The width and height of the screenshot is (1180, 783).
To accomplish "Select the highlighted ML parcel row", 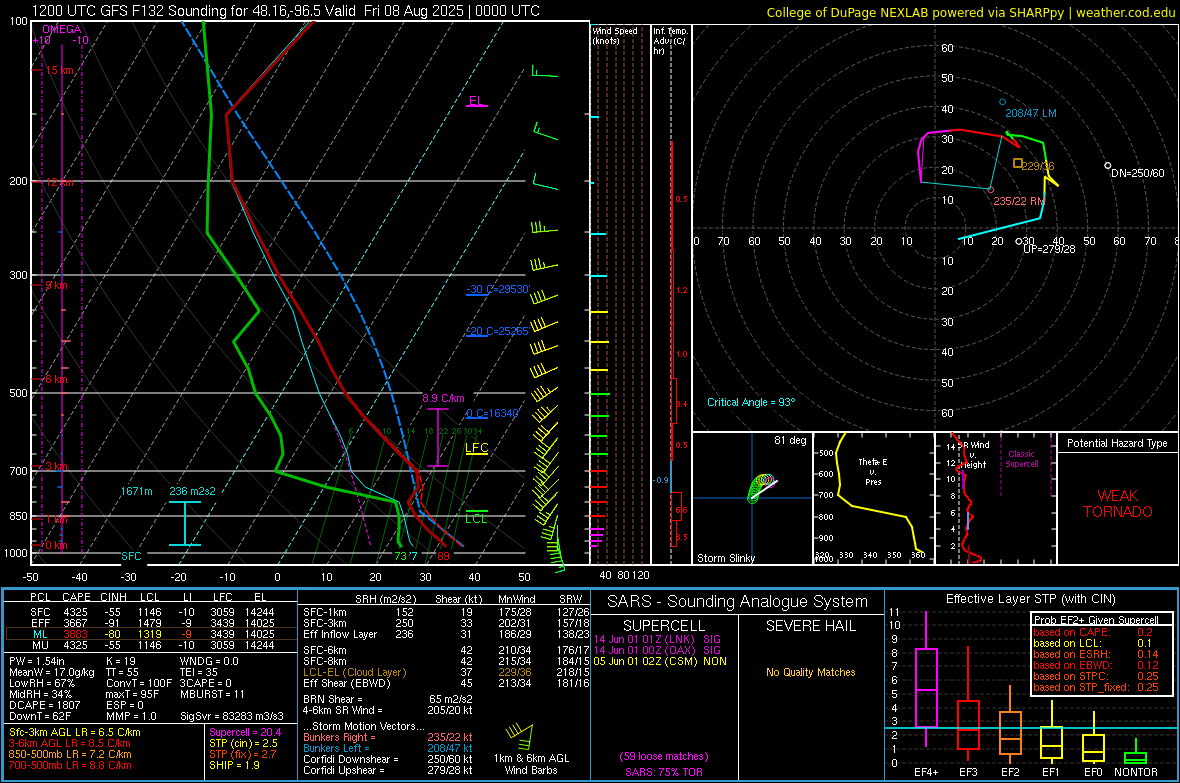I will pos(151,634).
